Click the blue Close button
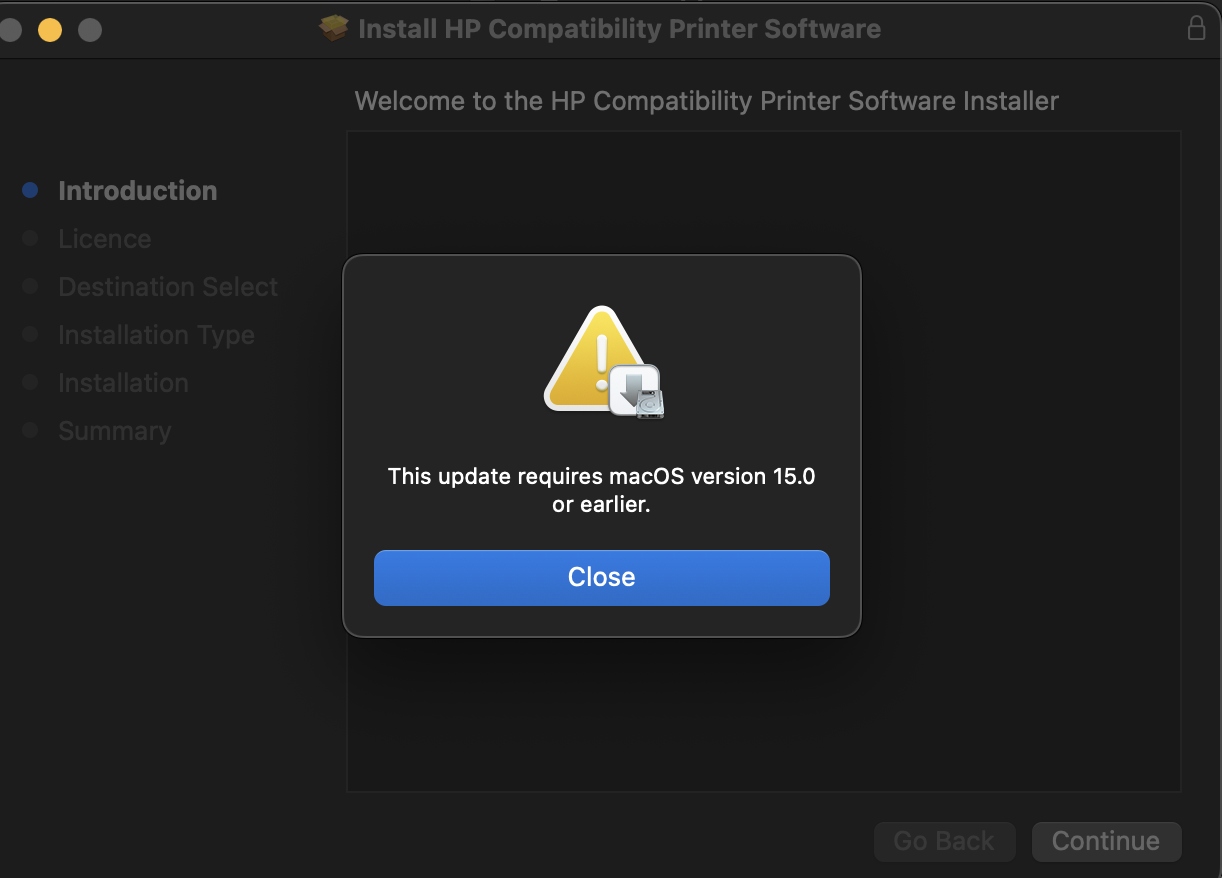This screenshot has width=1222, height=878. [601, 577]
